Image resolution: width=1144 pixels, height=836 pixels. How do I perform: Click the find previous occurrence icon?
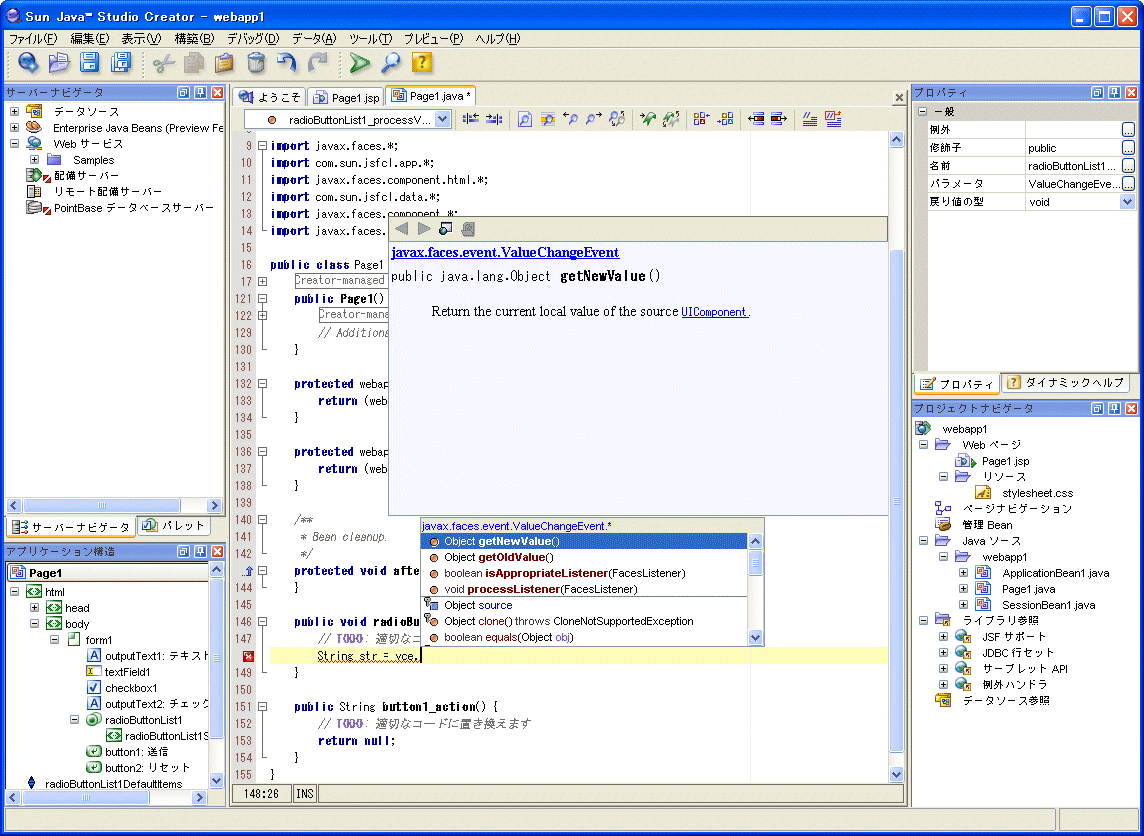(x=571, y=119)
